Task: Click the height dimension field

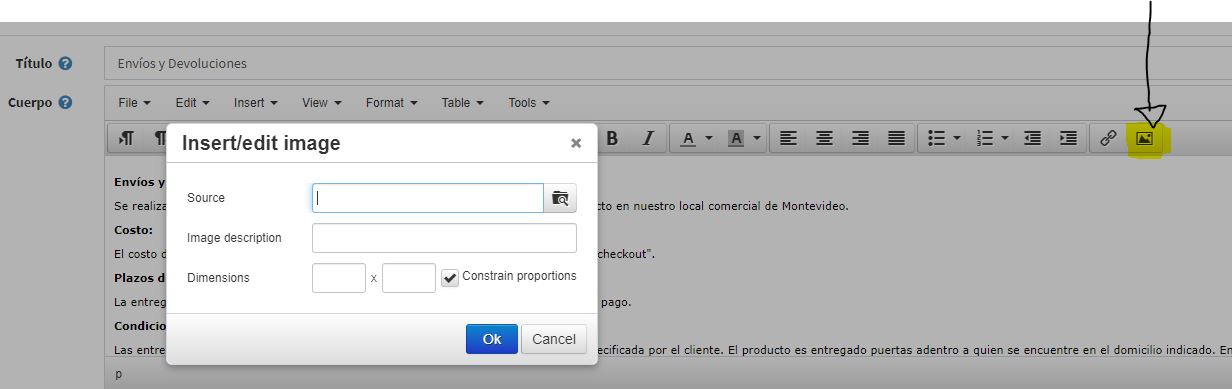Action: point(409,278)
